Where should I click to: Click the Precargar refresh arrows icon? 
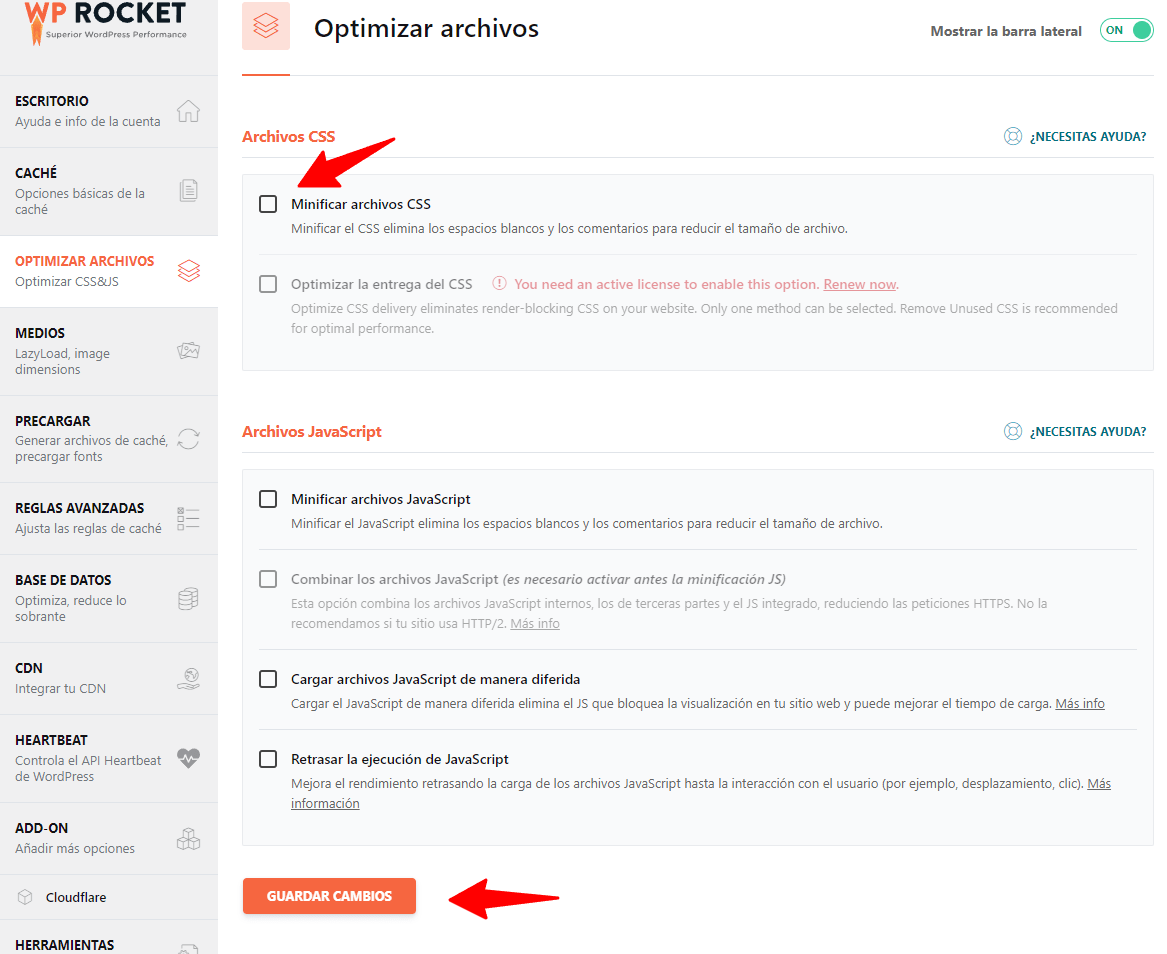[x=188, y=439]
